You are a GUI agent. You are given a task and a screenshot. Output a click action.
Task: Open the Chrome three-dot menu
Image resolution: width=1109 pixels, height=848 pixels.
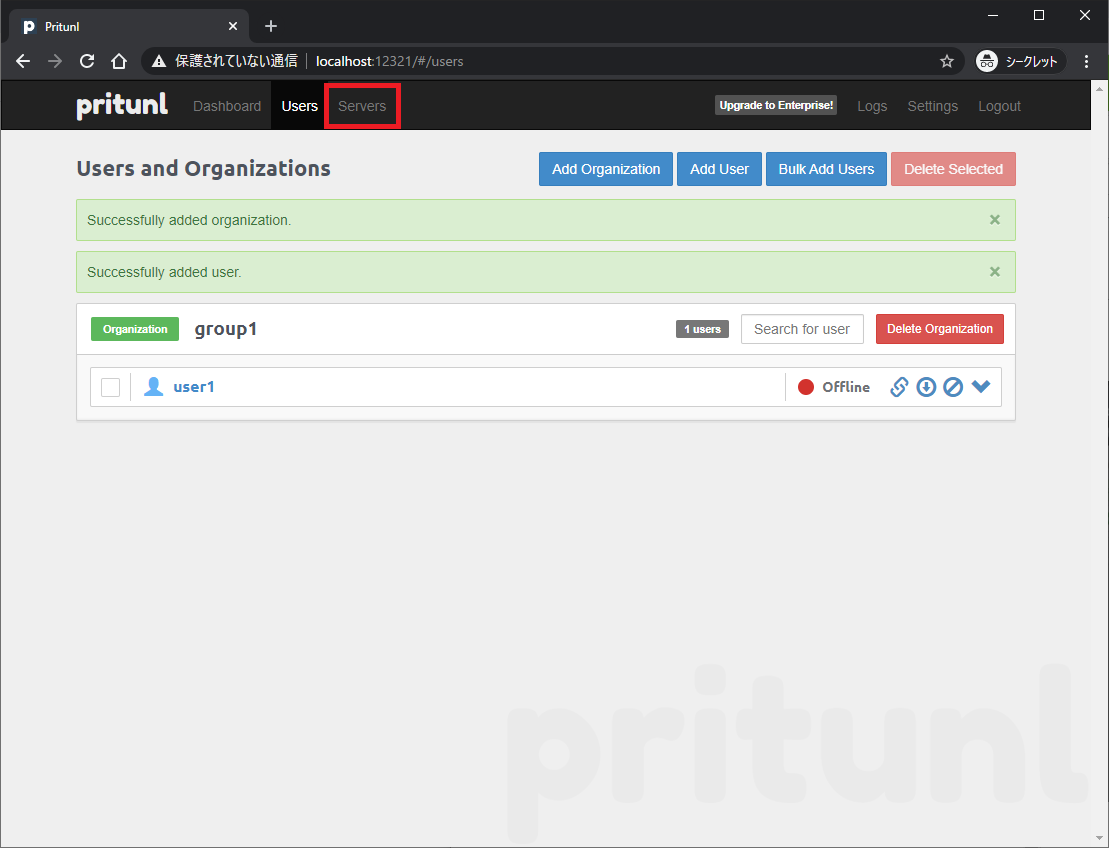coord(1086,62)
